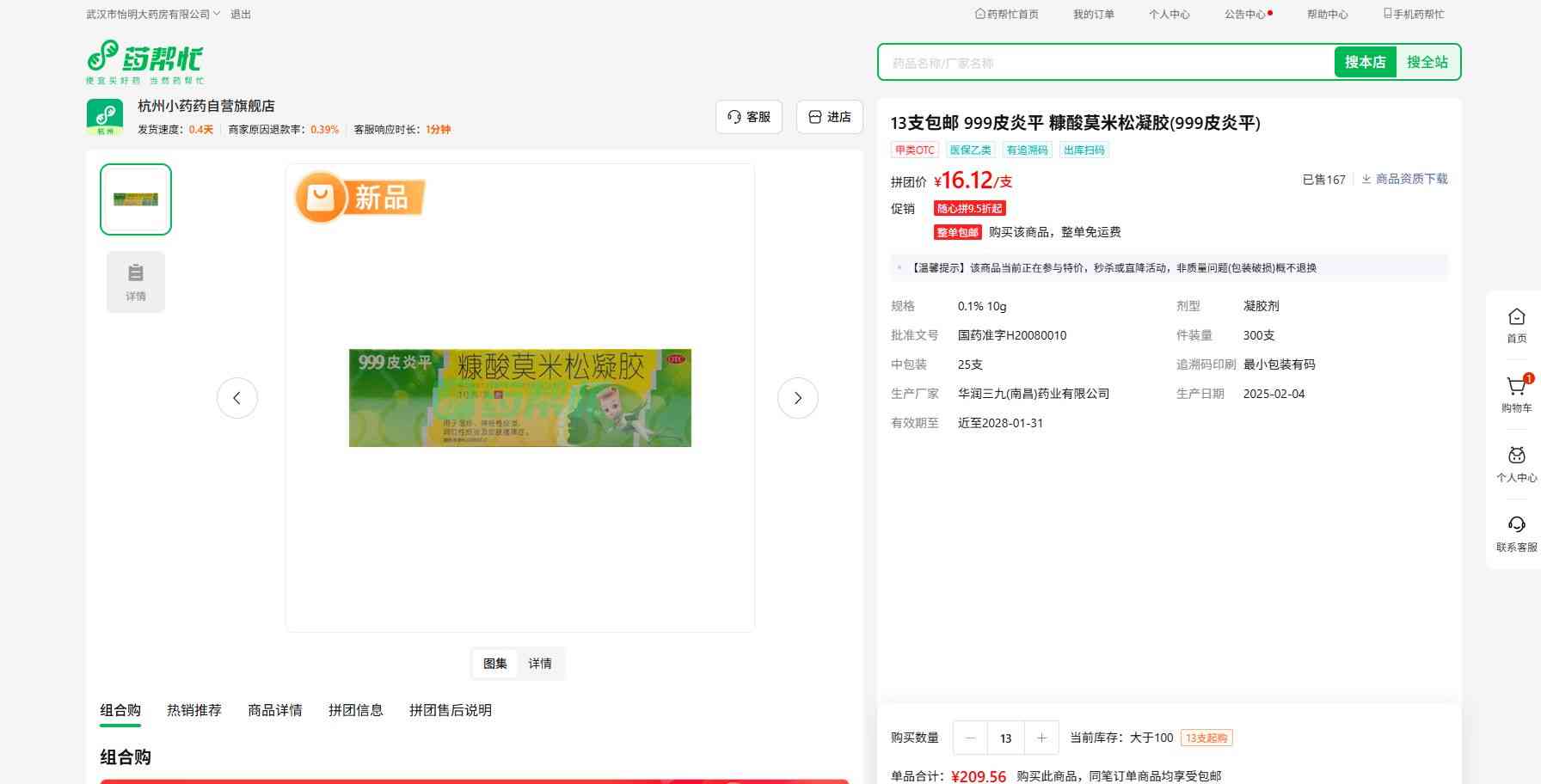Decrease purchase quantity with minus button

point(970,738)
